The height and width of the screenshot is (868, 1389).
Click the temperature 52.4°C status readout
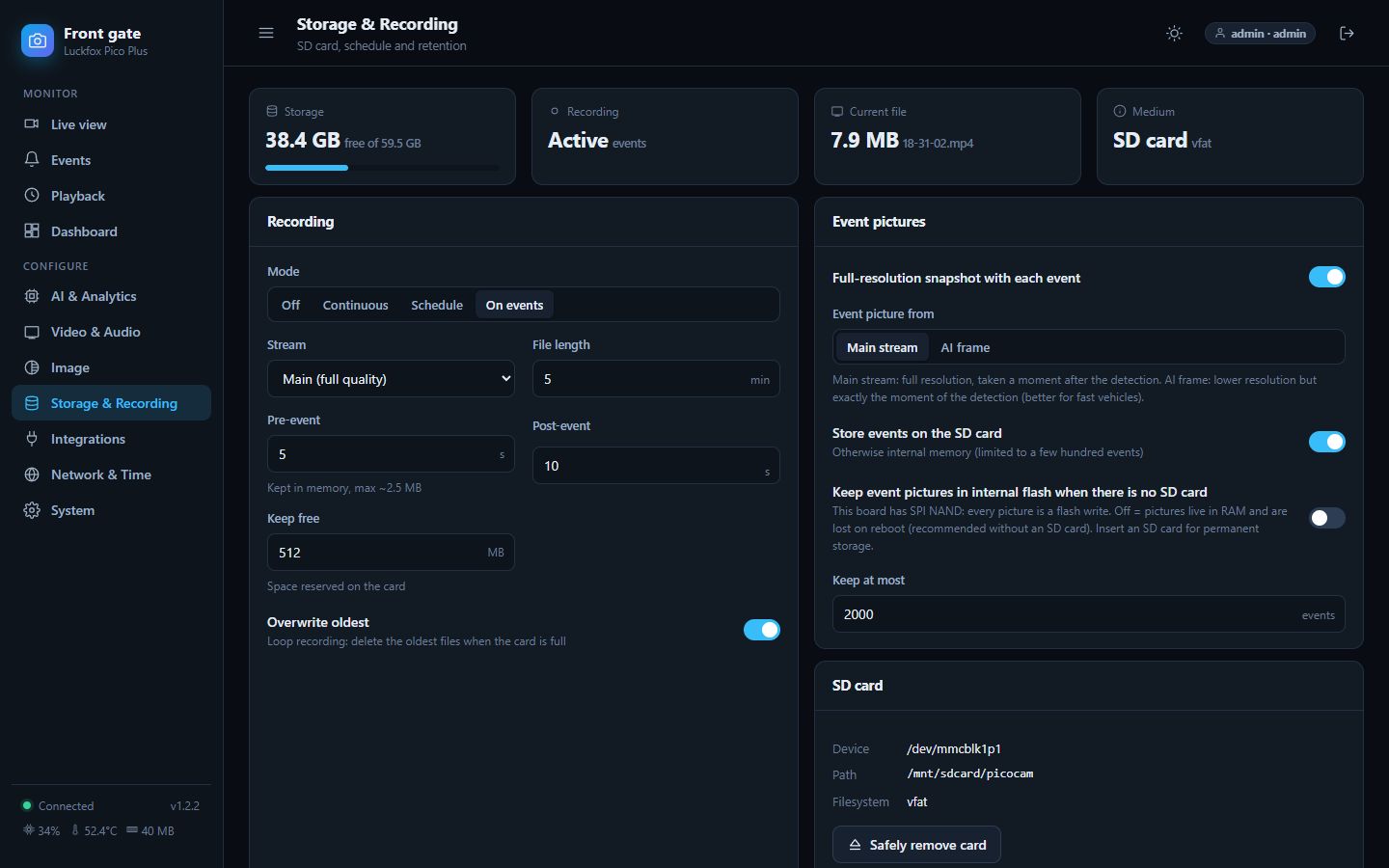pos(94,830)
